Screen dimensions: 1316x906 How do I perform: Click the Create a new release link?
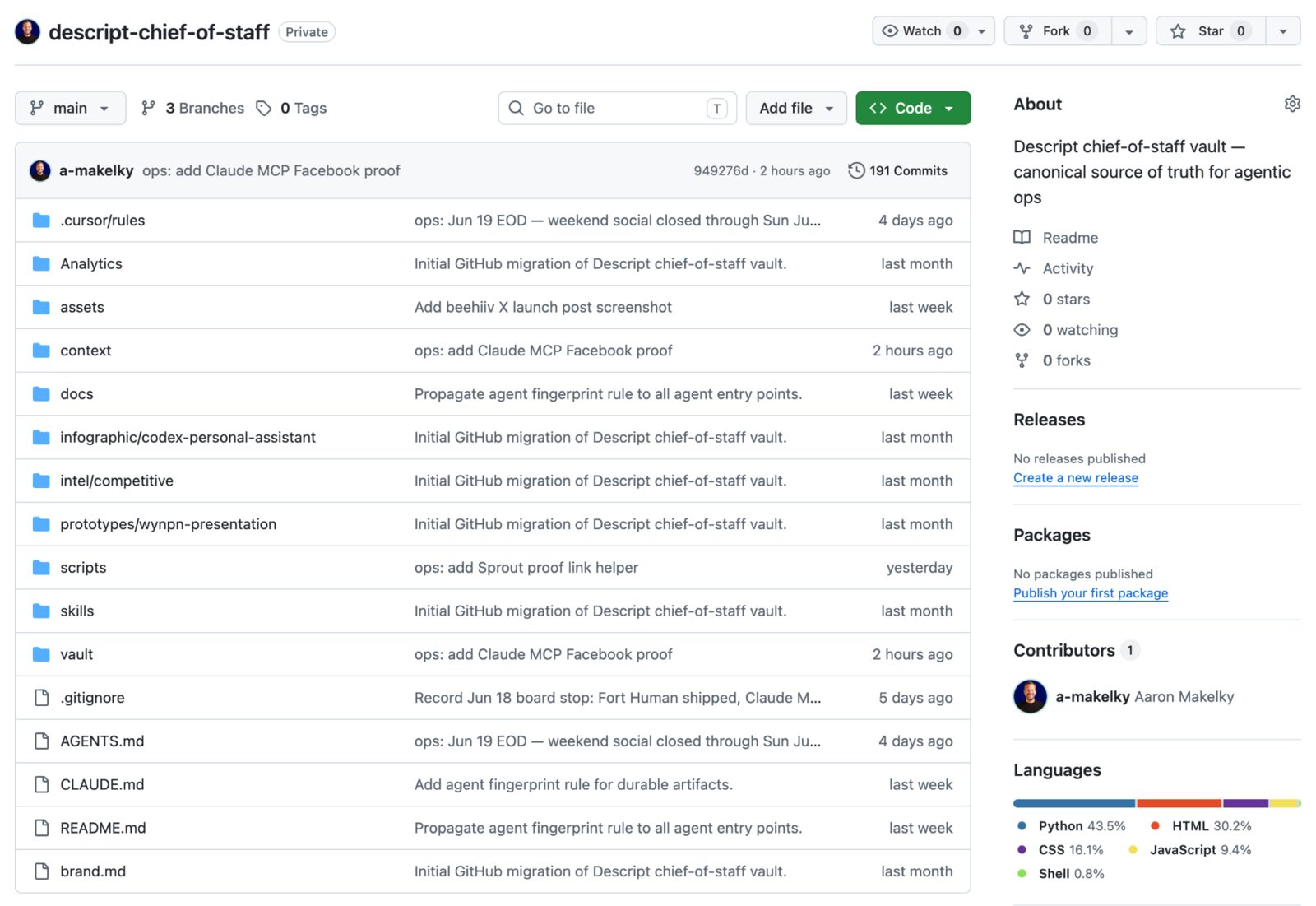pos(1076,478)
